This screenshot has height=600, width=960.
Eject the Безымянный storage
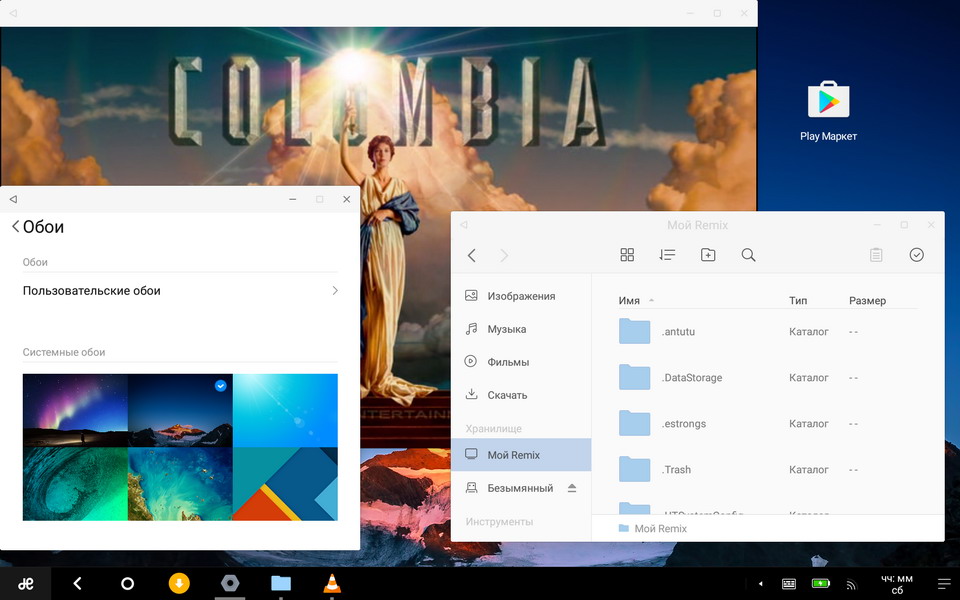[572, 488]
